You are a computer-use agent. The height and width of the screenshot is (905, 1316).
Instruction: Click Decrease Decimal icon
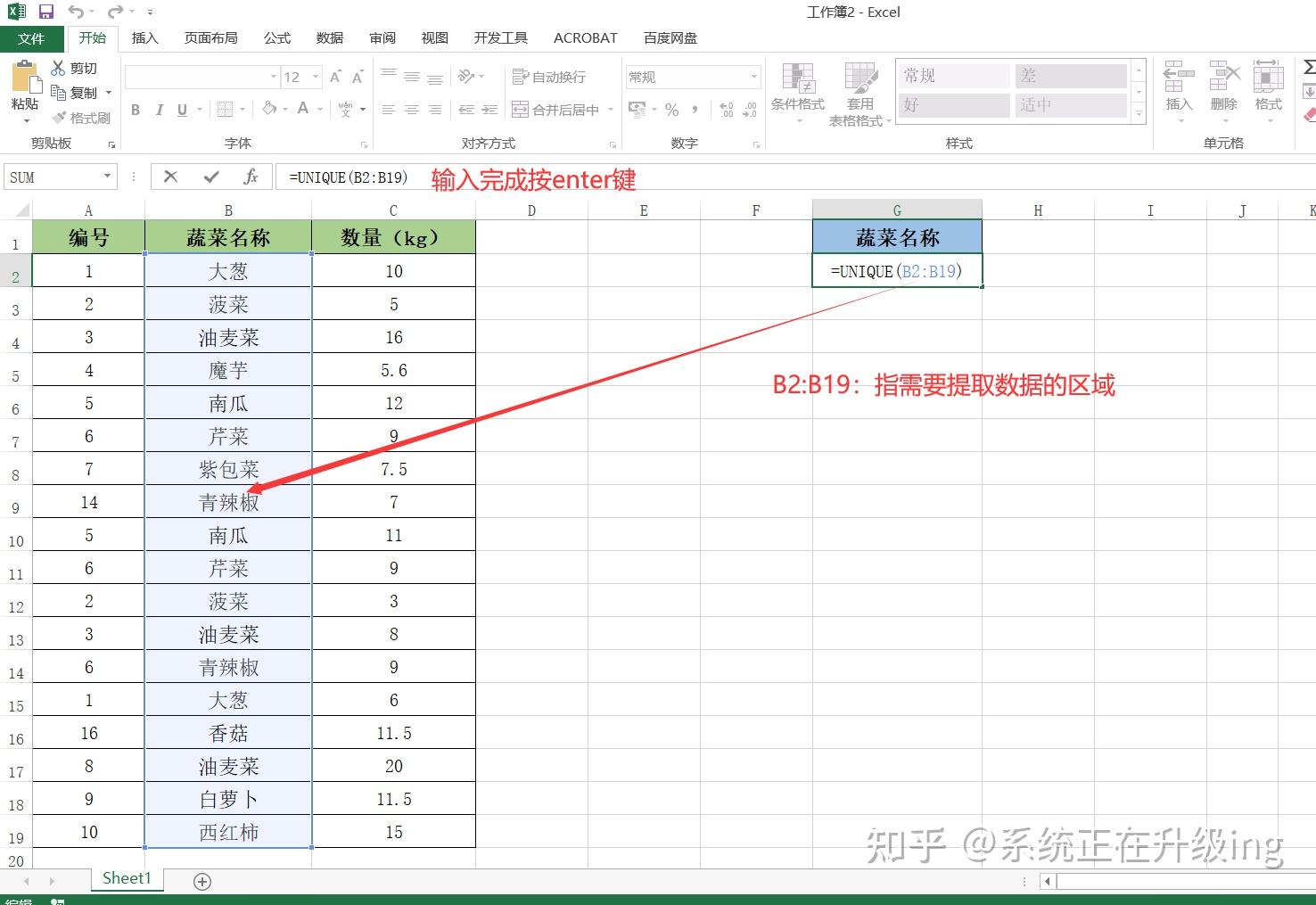[750, 110]
